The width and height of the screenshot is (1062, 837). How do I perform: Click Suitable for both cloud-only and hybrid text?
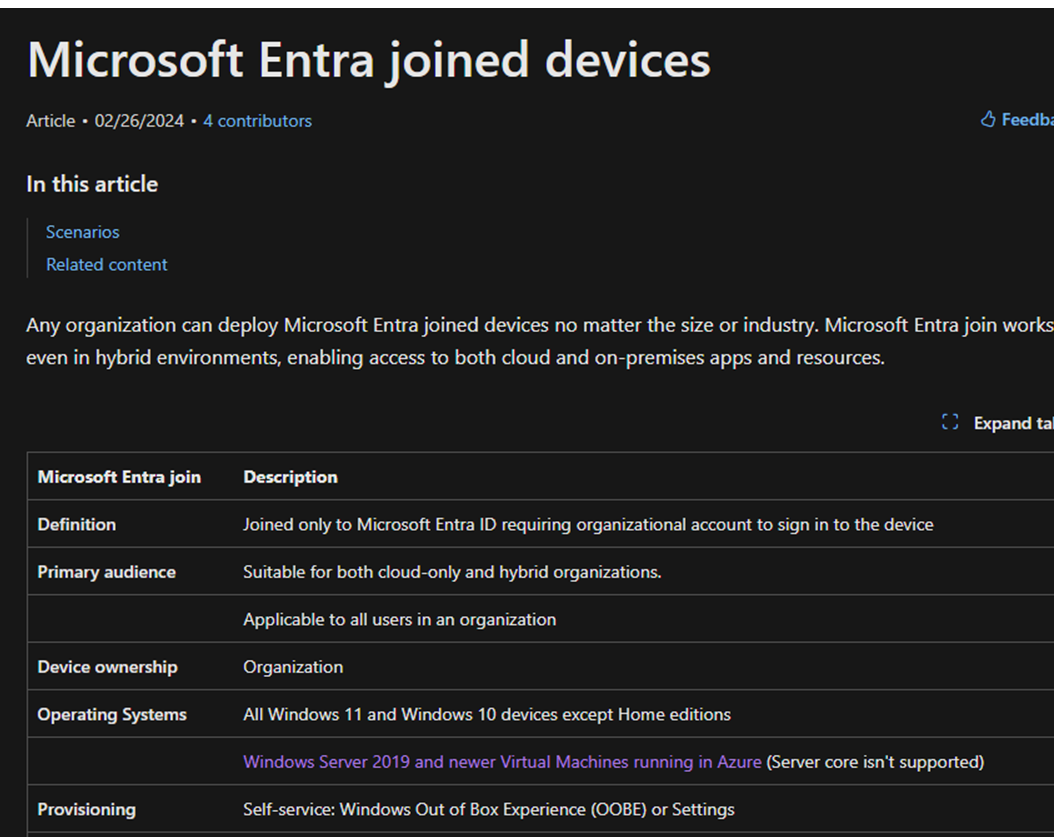tap(452, 572)
